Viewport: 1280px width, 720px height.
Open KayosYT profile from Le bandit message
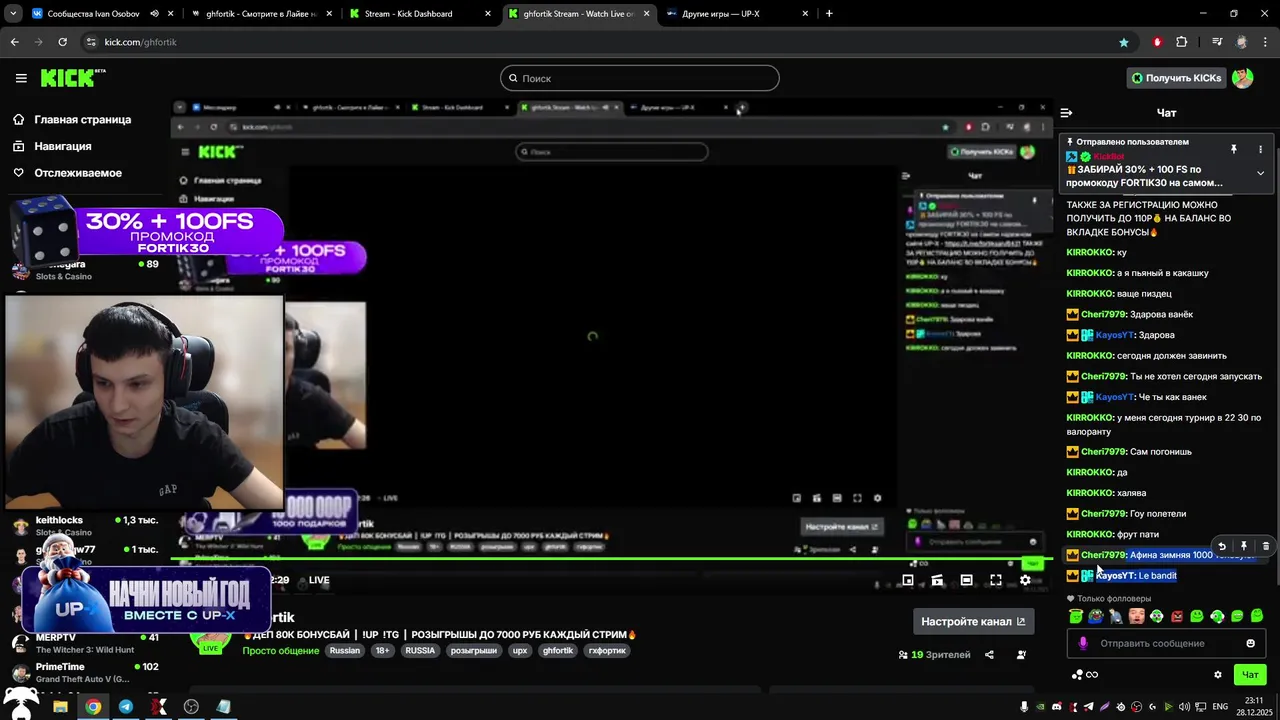[1114, 576]
